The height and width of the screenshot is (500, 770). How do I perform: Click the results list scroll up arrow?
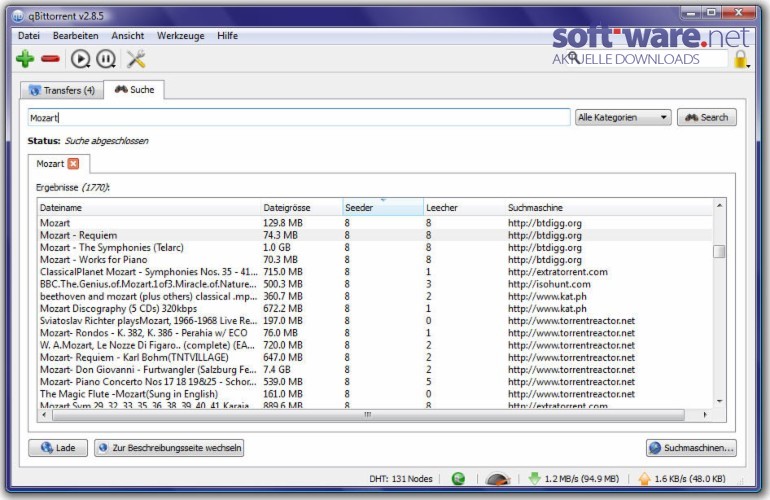[719, 205]
